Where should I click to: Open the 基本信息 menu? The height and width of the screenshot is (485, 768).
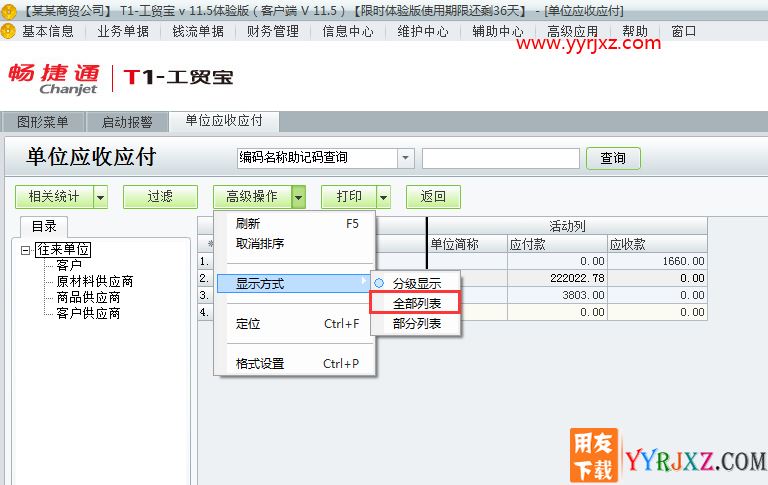[x=48, y=32]
